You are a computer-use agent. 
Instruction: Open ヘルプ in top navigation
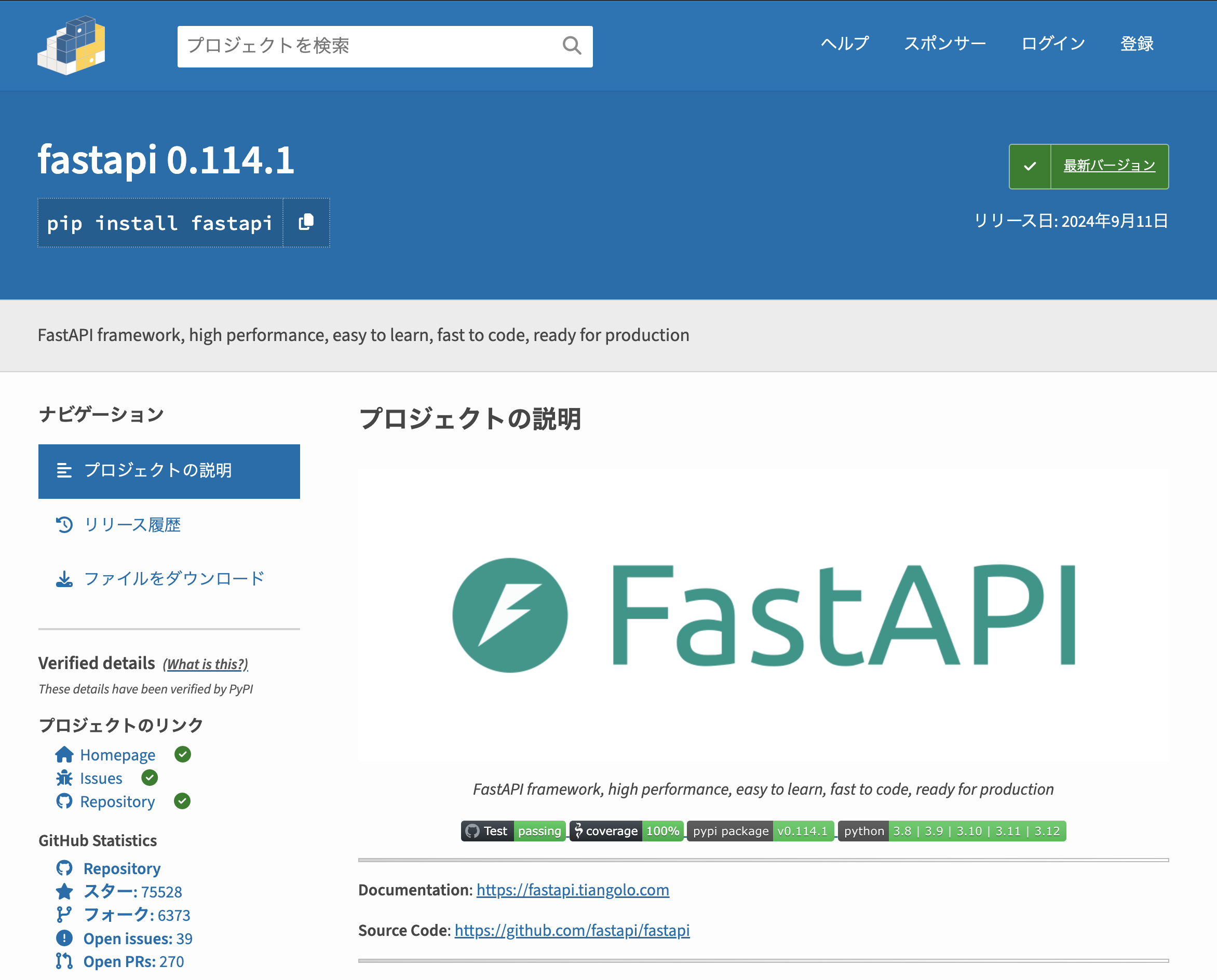(844, 44)
